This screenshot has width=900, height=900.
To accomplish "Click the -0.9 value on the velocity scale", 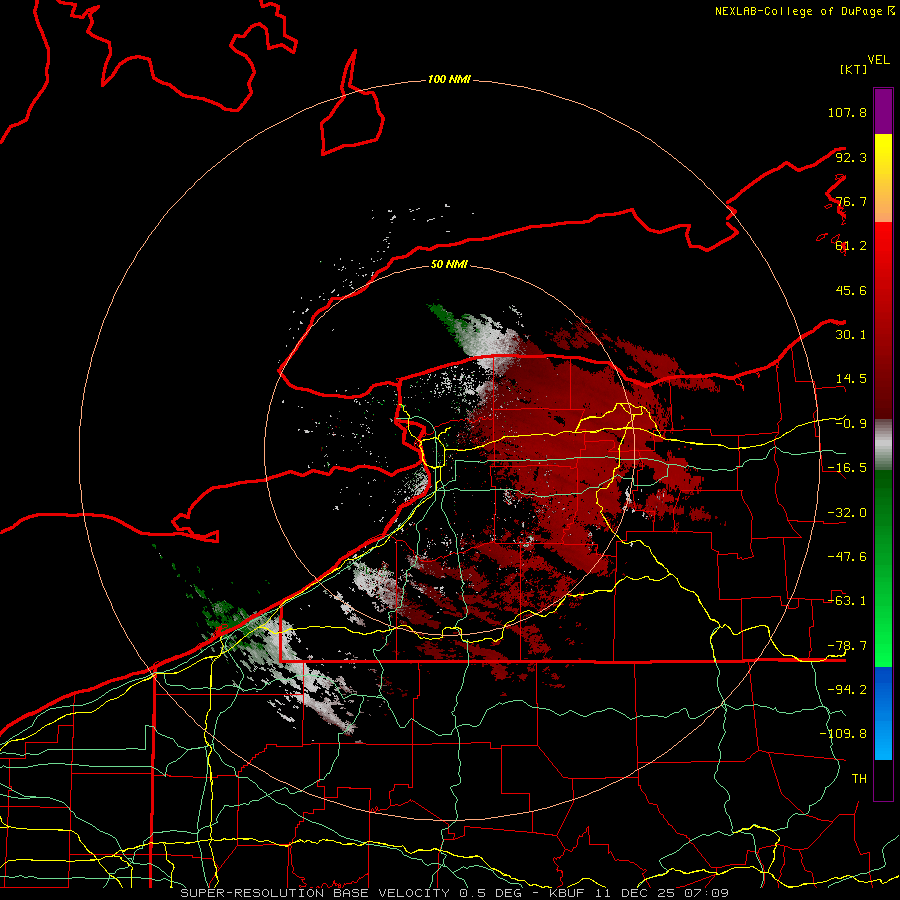I will click(x=851, y=424).
